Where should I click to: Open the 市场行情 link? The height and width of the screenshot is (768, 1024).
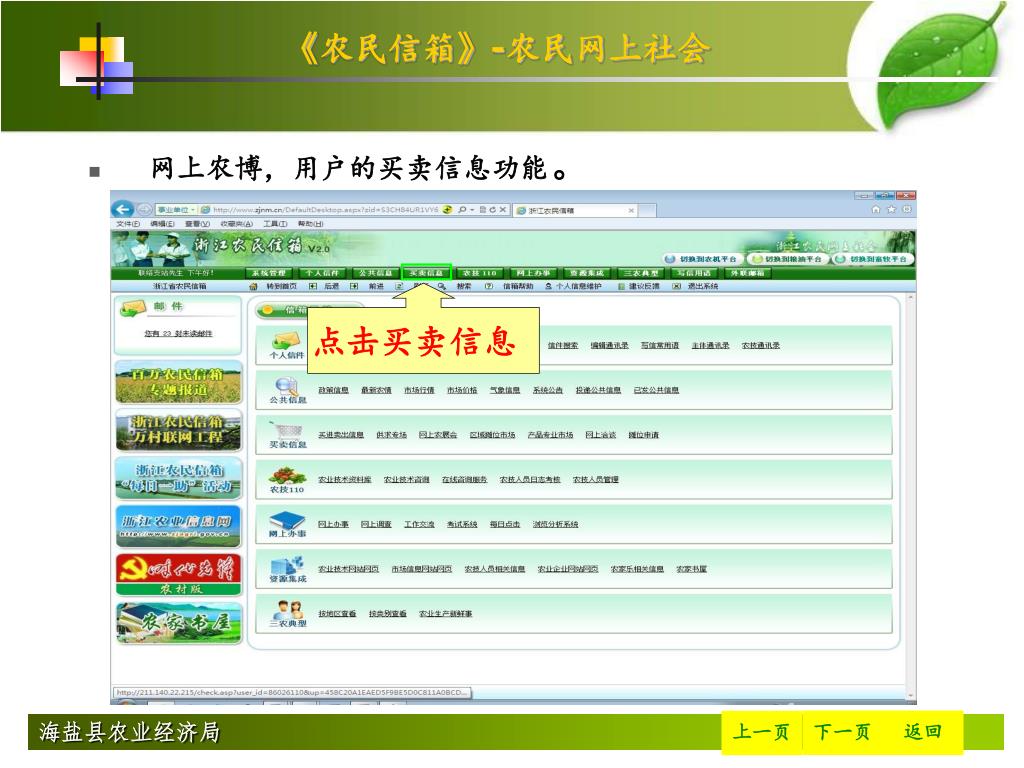point(419,391)
